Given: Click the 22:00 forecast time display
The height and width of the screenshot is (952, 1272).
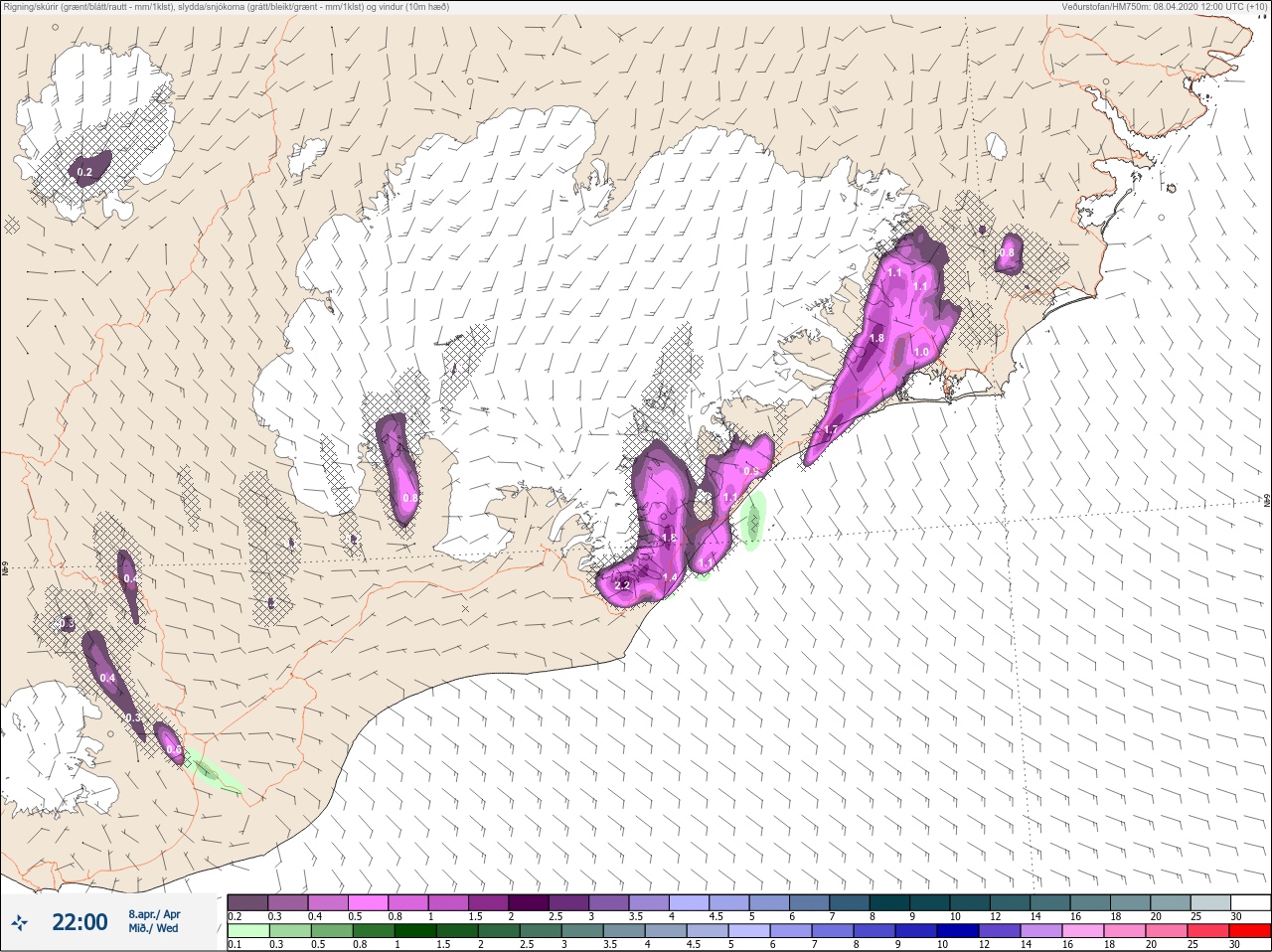Looking at the screenshot, I should [x=79, y=922].
